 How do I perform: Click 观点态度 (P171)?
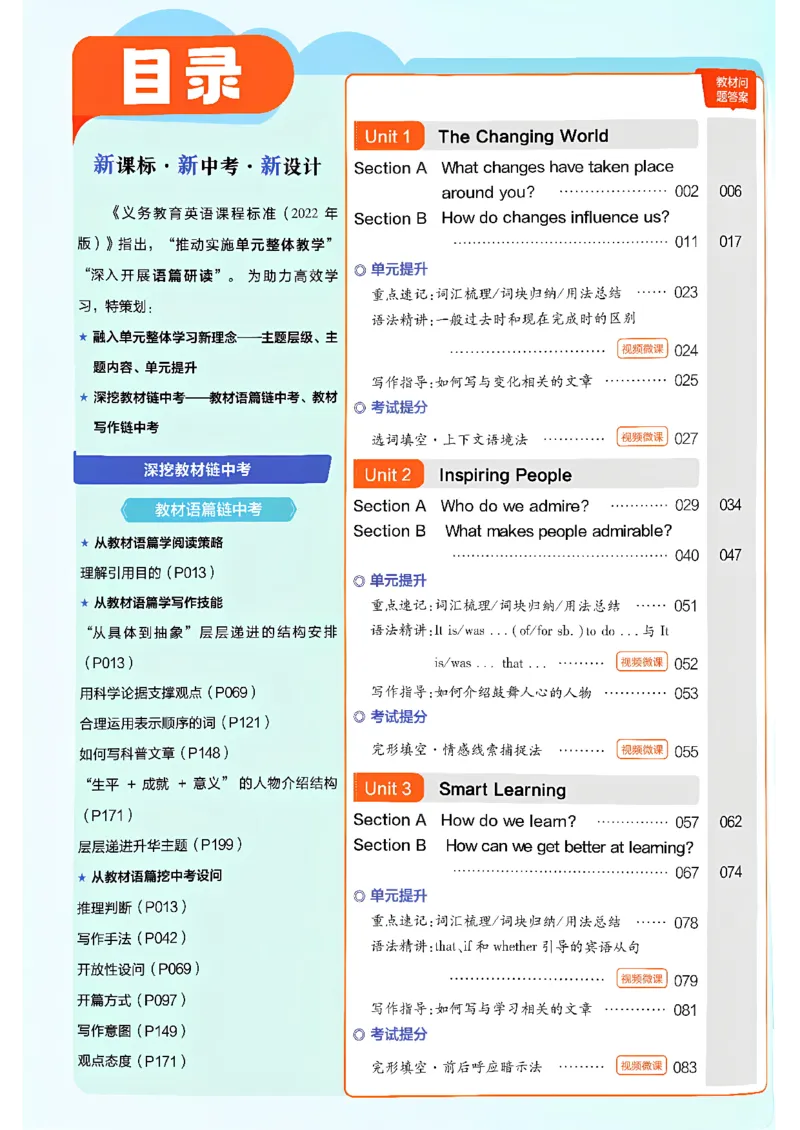[132, 1061]
